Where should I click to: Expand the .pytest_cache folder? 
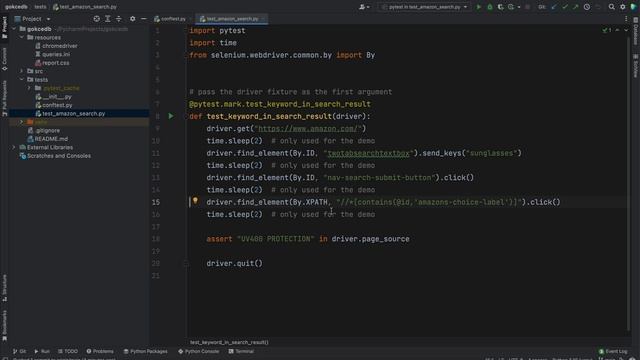pos(29,88)
